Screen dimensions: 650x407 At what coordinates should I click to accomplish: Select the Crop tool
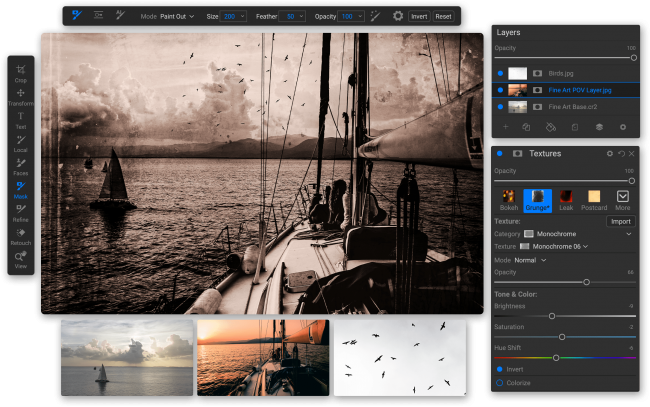(21, 72)
